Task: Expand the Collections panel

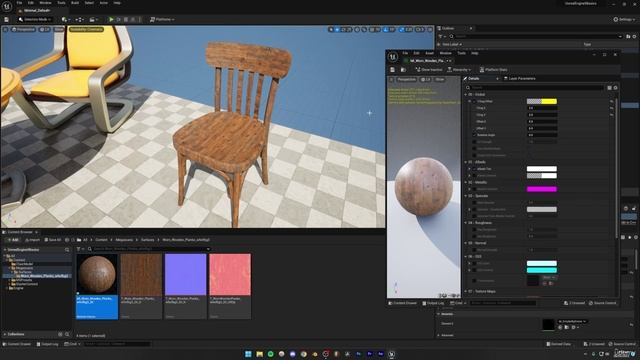Action: 5,334
